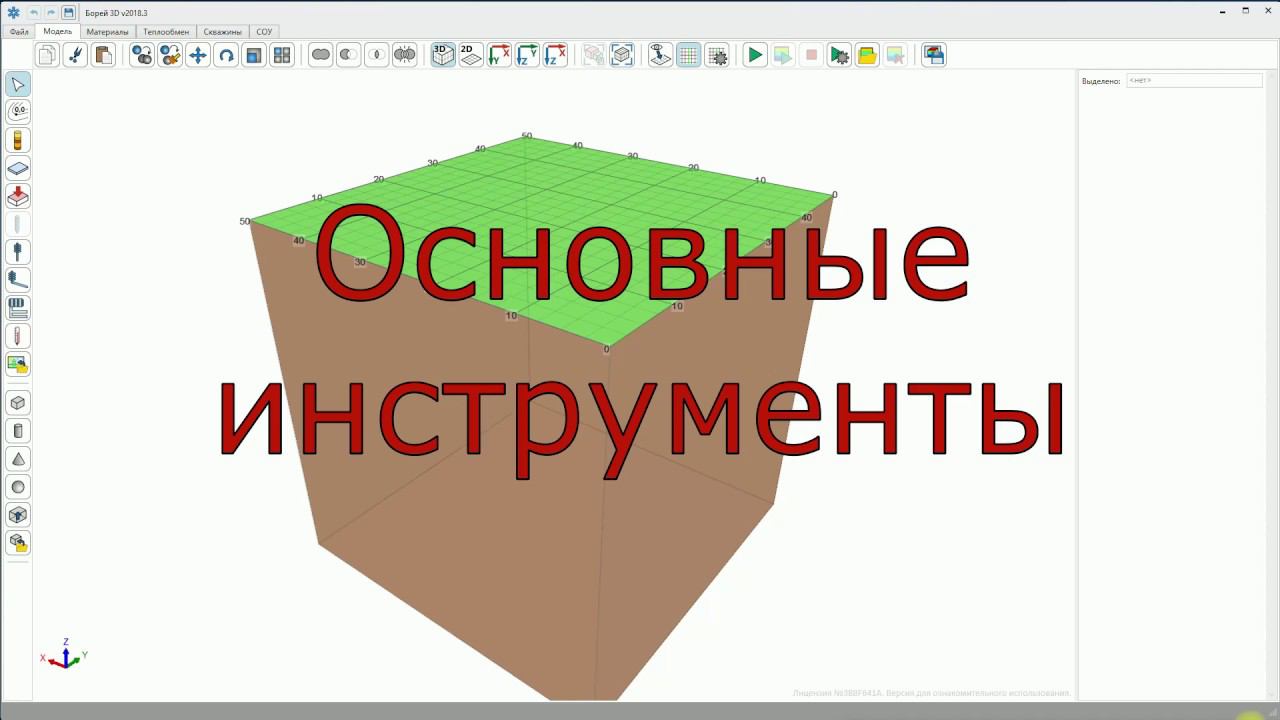Screen dimensions: 1280x720
Task: Click the paste clipboard icon
Action: (x=103, y=55)
